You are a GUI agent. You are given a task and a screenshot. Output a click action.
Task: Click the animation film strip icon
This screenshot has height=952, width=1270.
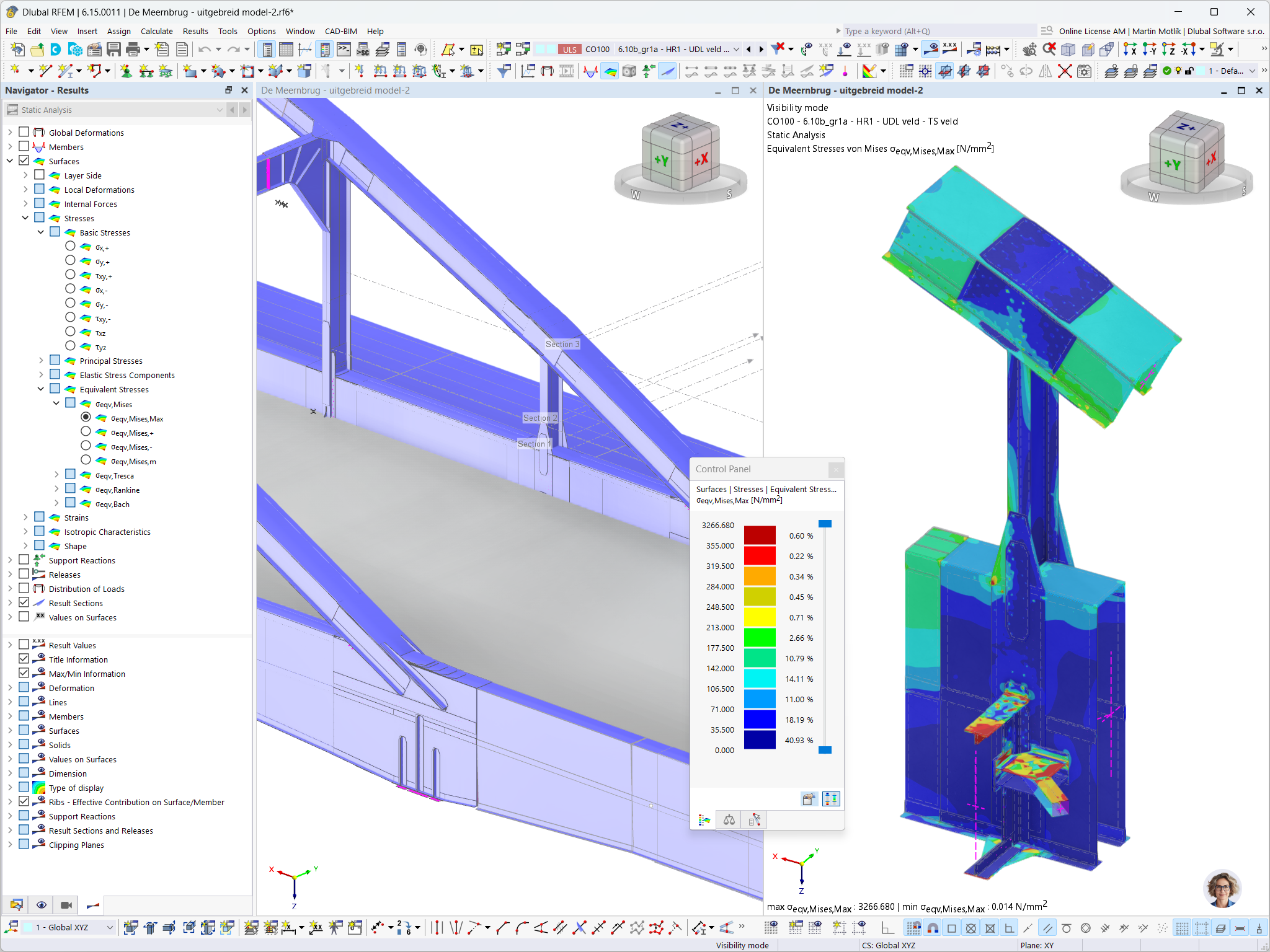coord(567,71)
